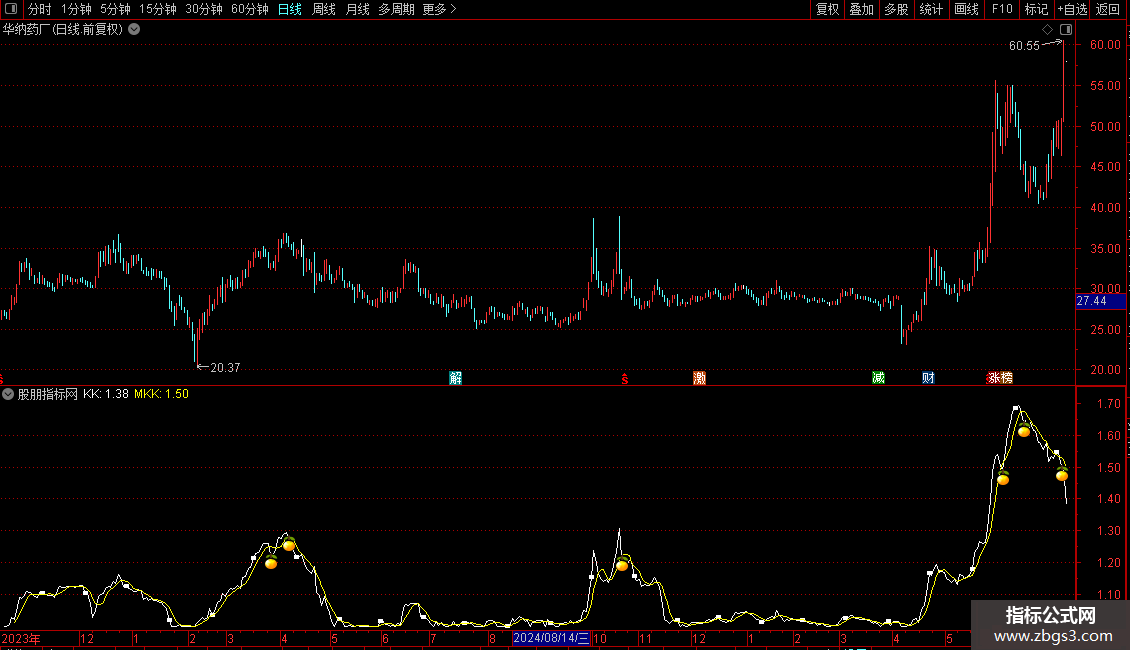Image resolution: width=1130 pixels, height=650 pixels.
Task: Click the 复权 adjustment button
Action: coord(827,9)
